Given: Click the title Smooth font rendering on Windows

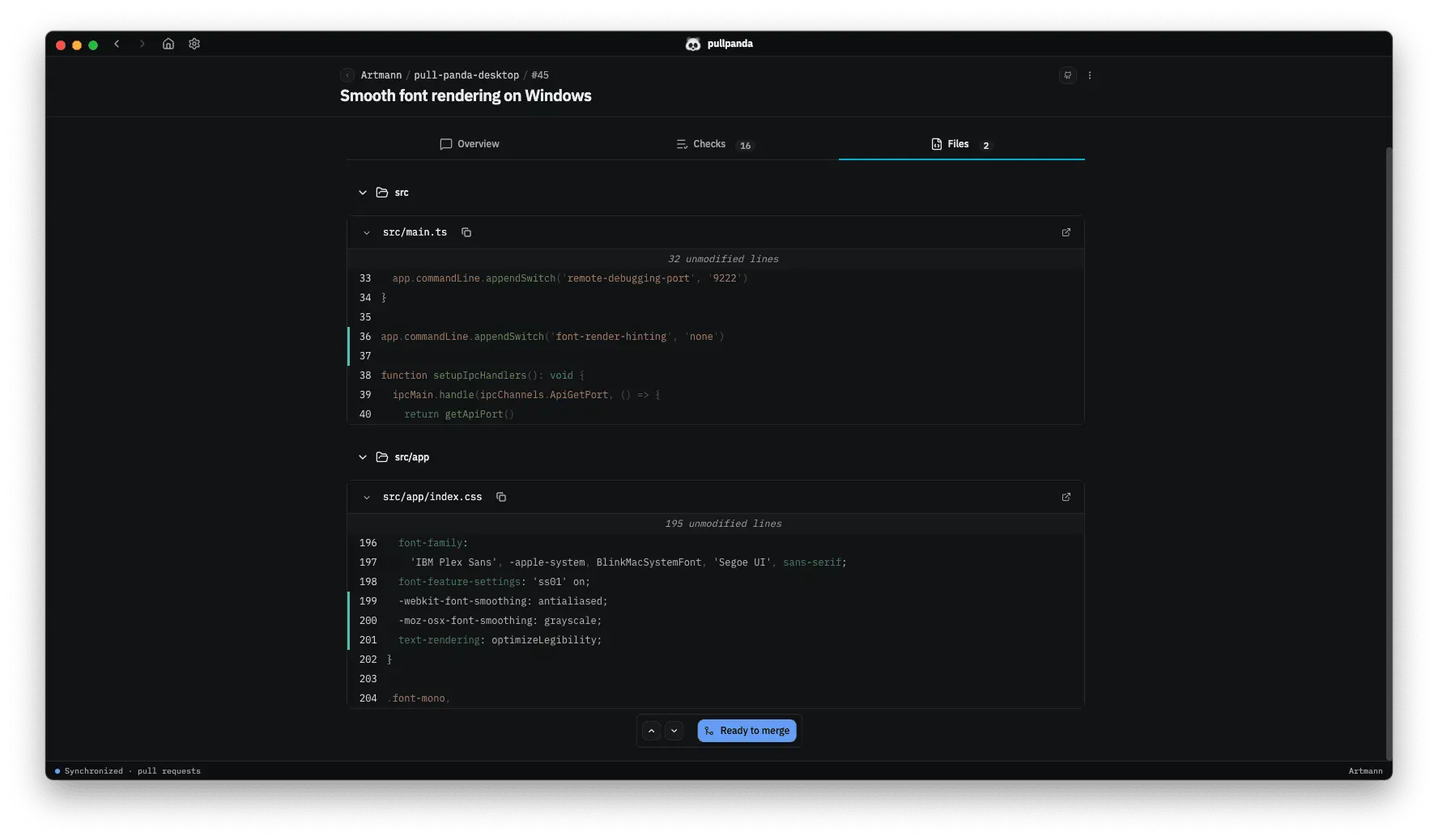Looking at the screenshot, I should click(466, 95).
